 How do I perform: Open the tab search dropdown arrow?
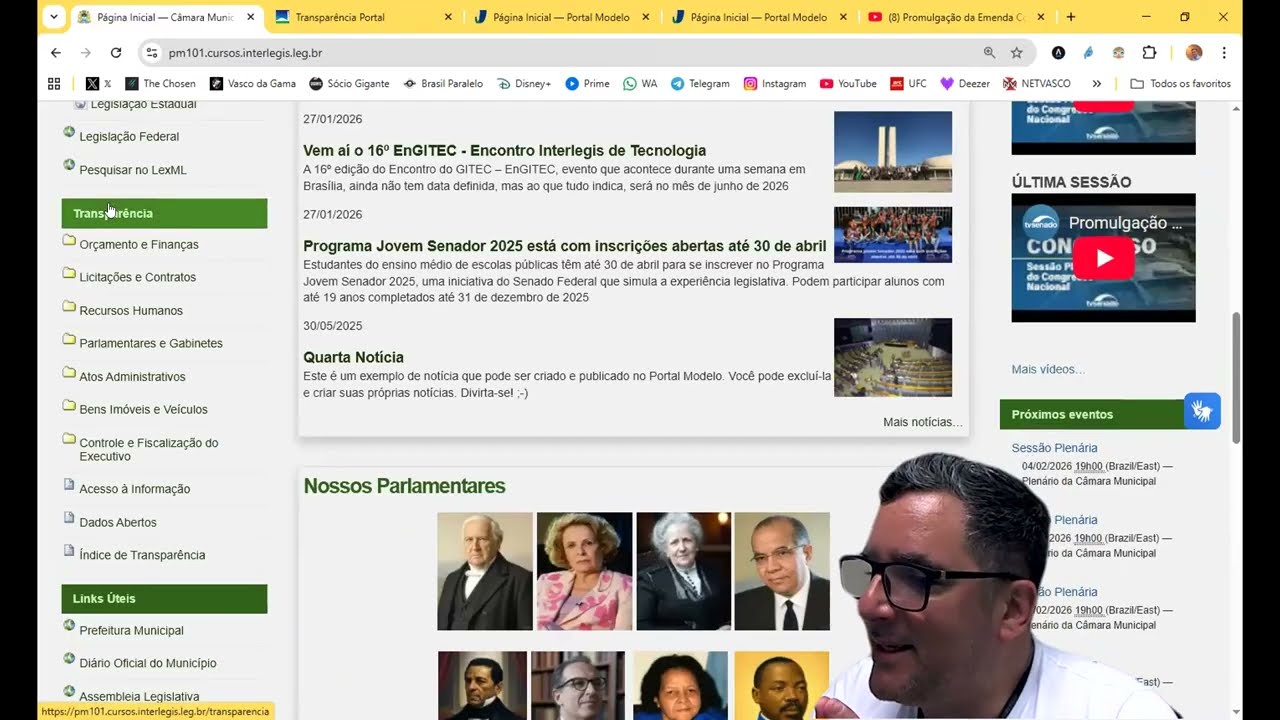[53, 17]
